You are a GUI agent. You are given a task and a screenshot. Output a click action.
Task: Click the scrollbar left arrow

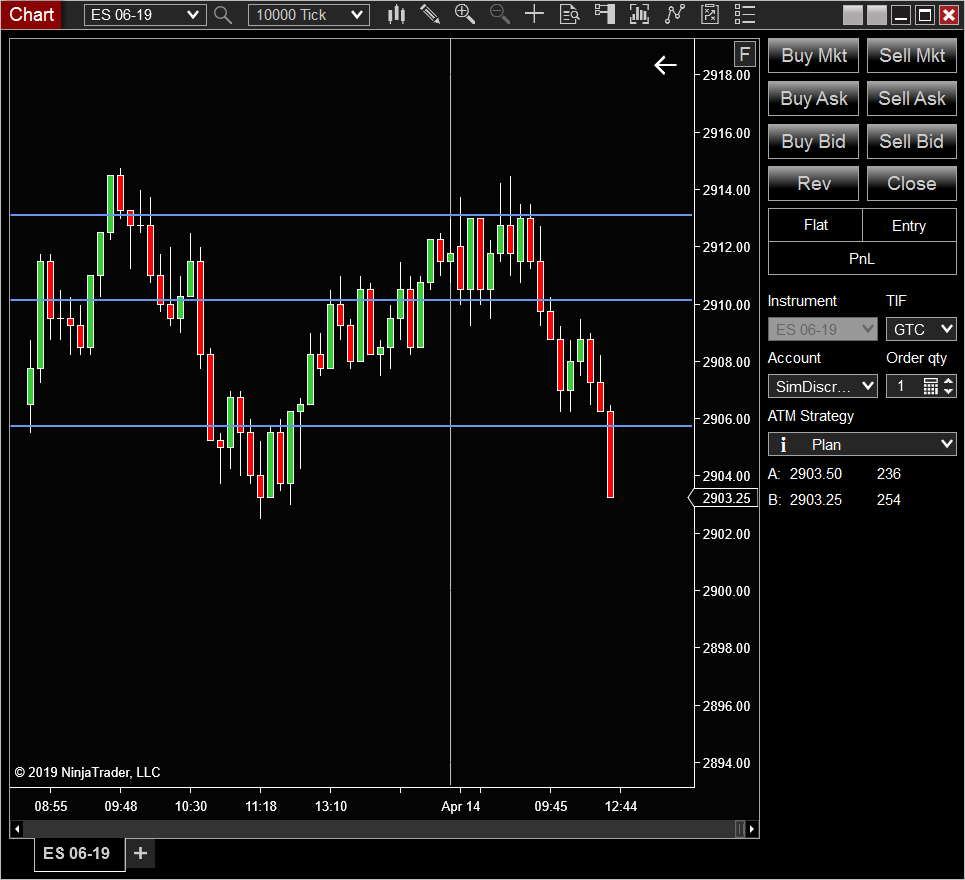tap(17, 829)
